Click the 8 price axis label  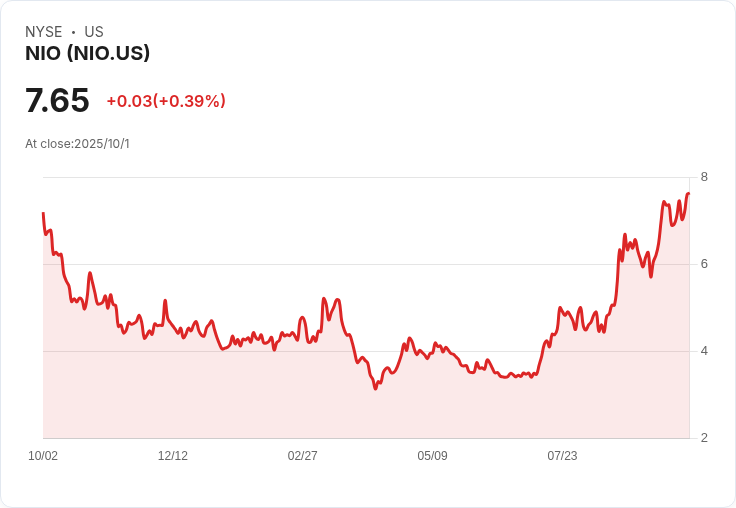[704, 177]
